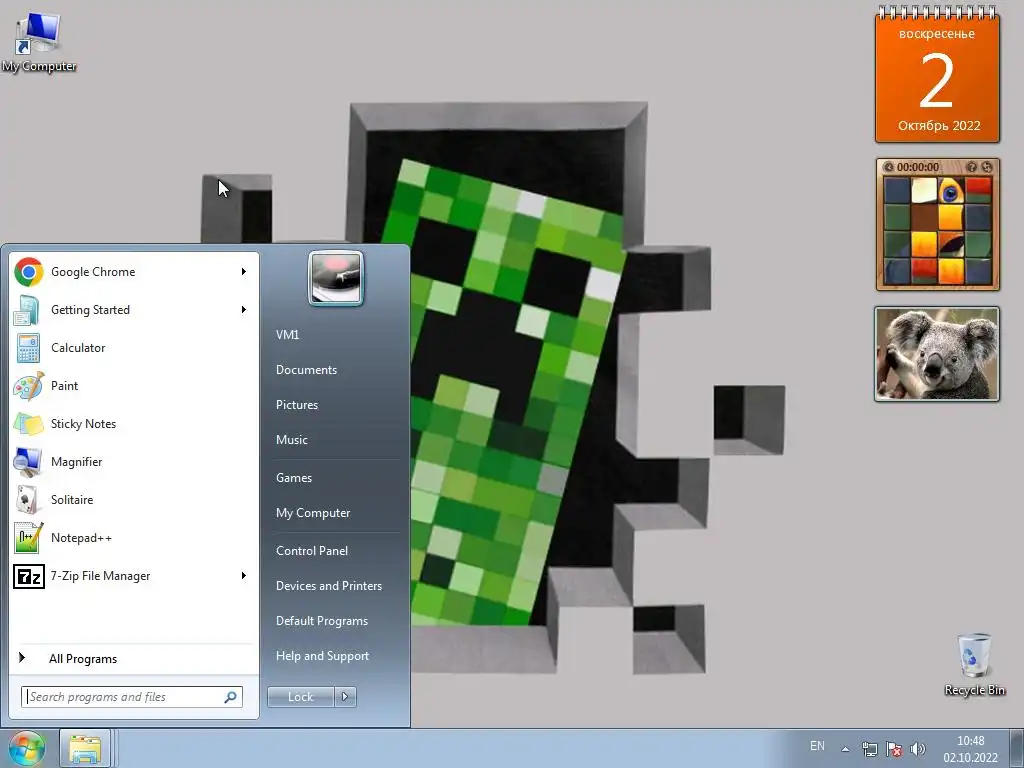The height and width of the screenshot is (768, 1024).
Task: Expand Google Chrome jump list arrow
Action: tap(244, 272)
